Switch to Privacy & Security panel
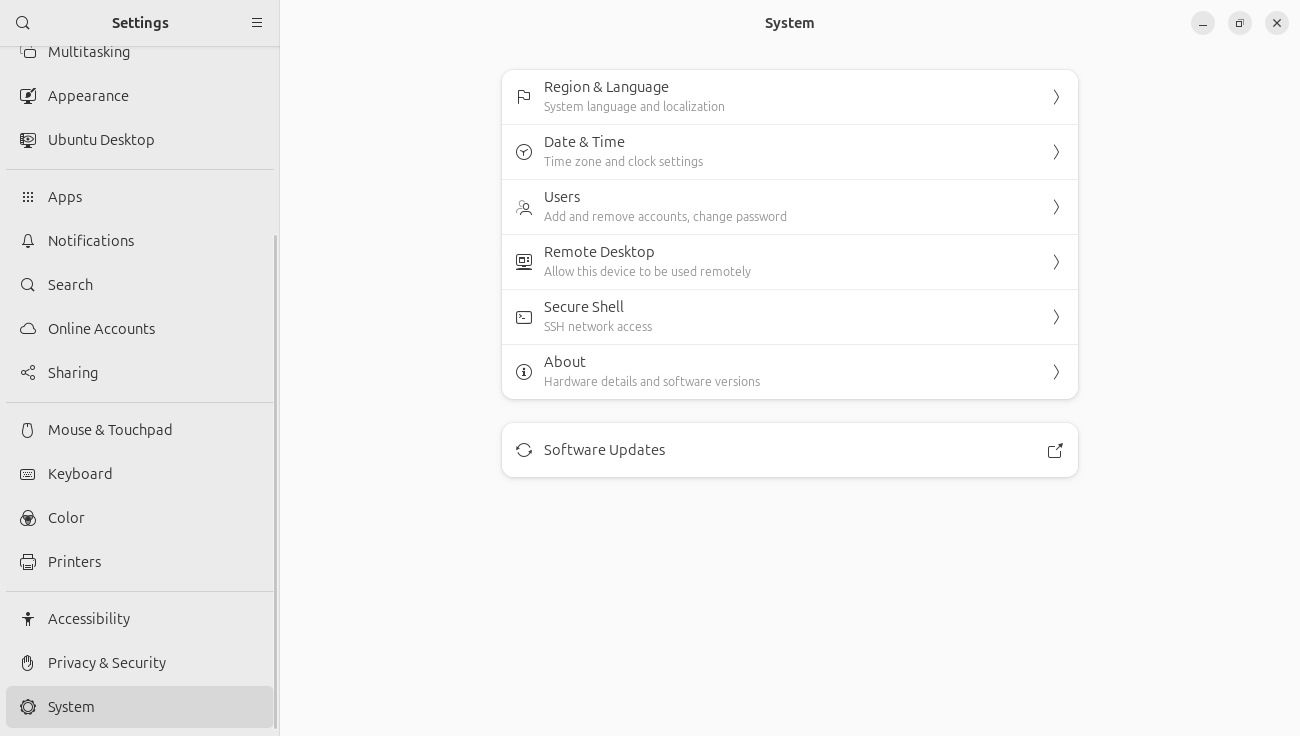This screenshot has width=1300, height=736. [107, 663]
